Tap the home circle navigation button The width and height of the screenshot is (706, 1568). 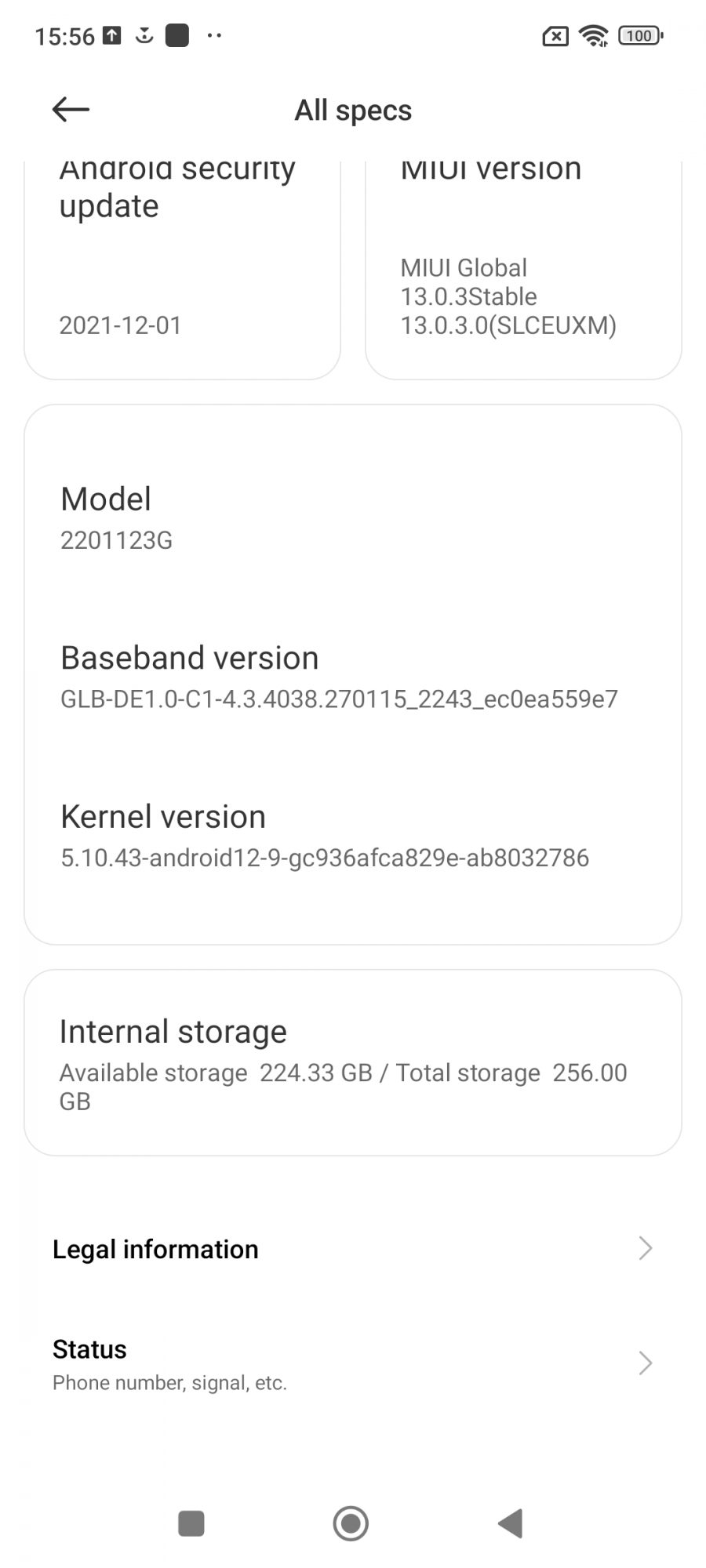pyautogui.click(x=351, y=1523)
